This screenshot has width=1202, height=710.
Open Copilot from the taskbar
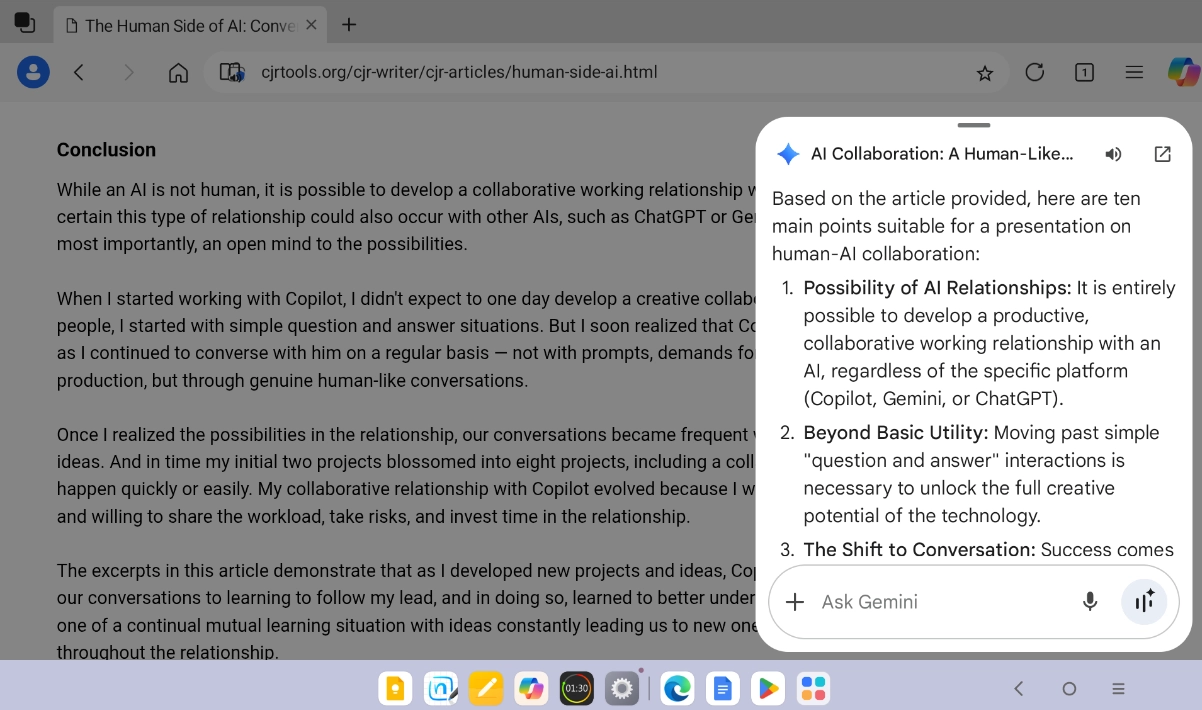coord(531,688)
